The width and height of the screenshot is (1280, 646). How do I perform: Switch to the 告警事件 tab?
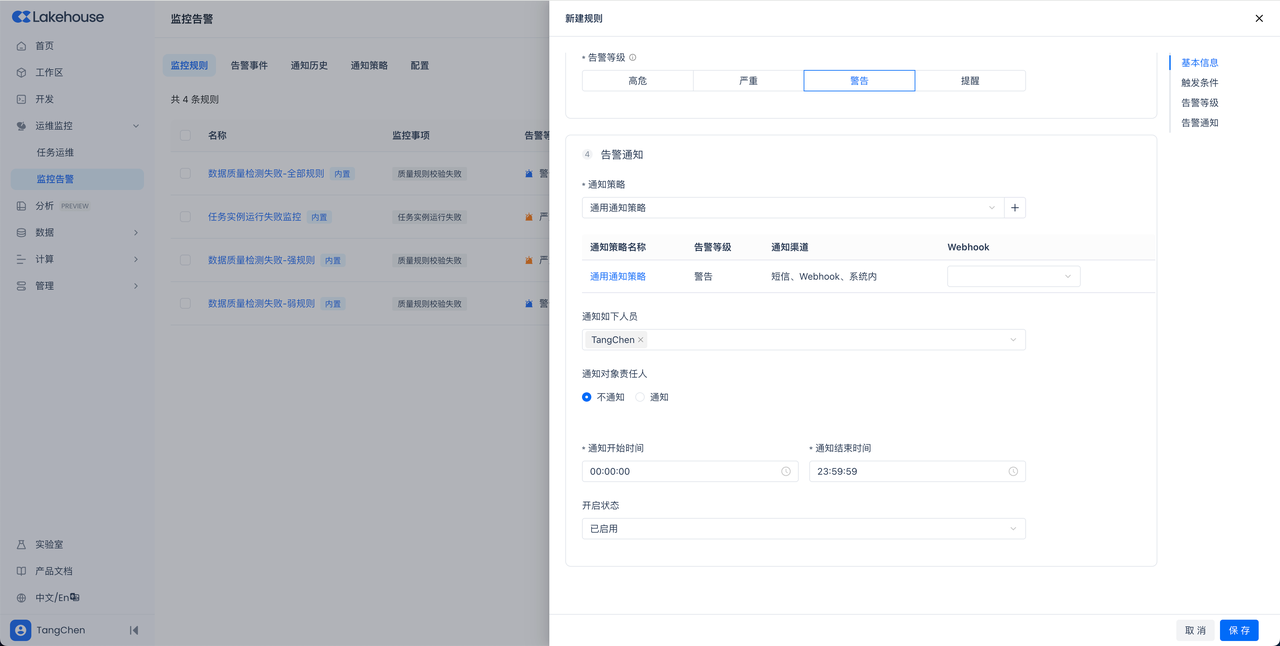pyautogui.click(x=249, y=66)
